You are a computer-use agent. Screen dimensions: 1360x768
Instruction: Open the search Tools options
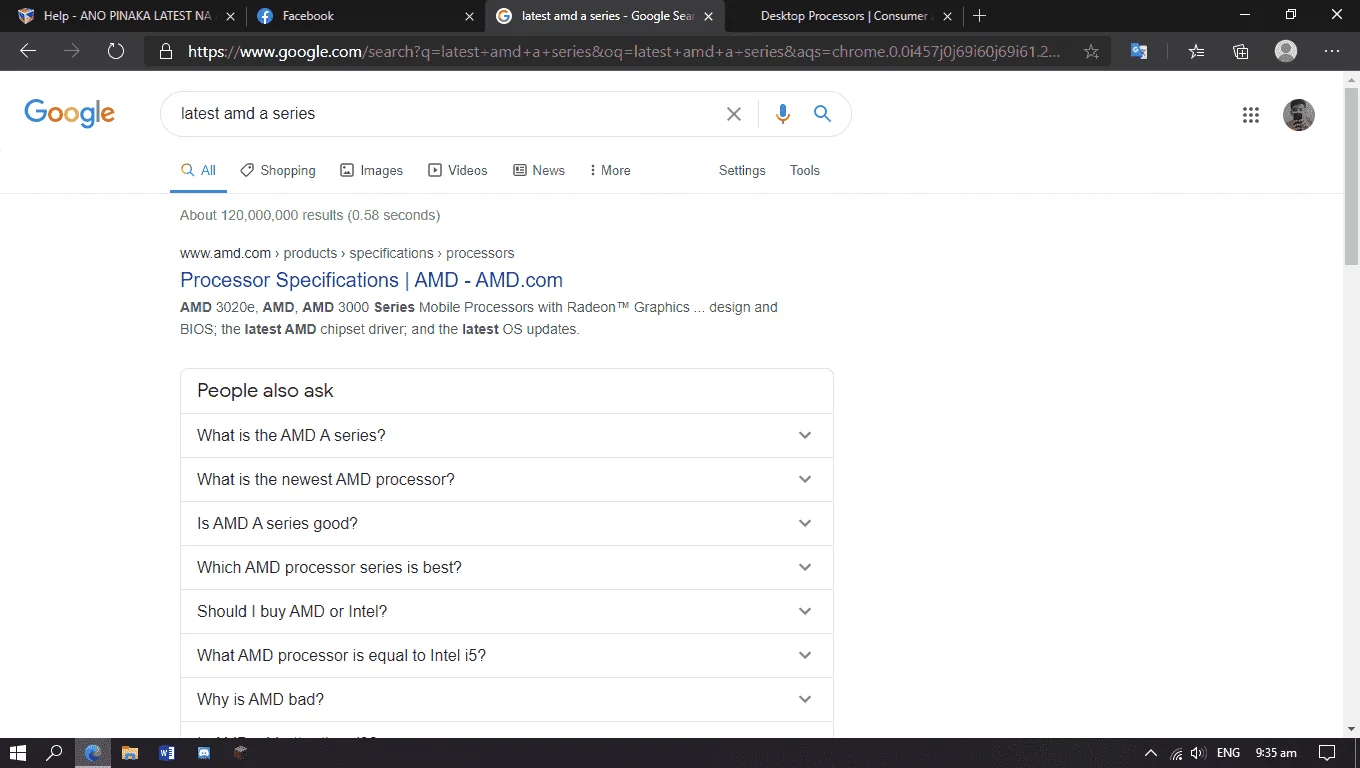[x=805, y=171]
